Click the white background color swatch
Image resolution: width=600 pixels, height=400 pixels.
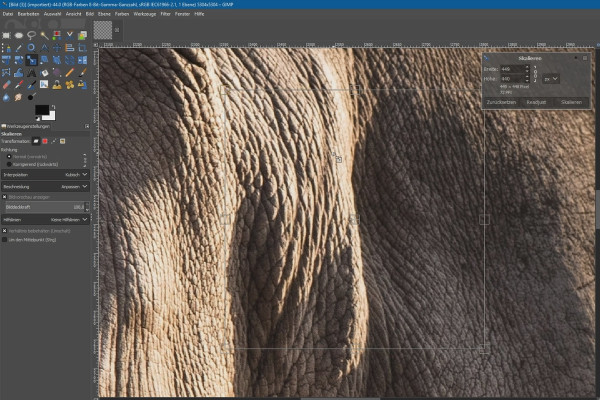coord(52,117)
